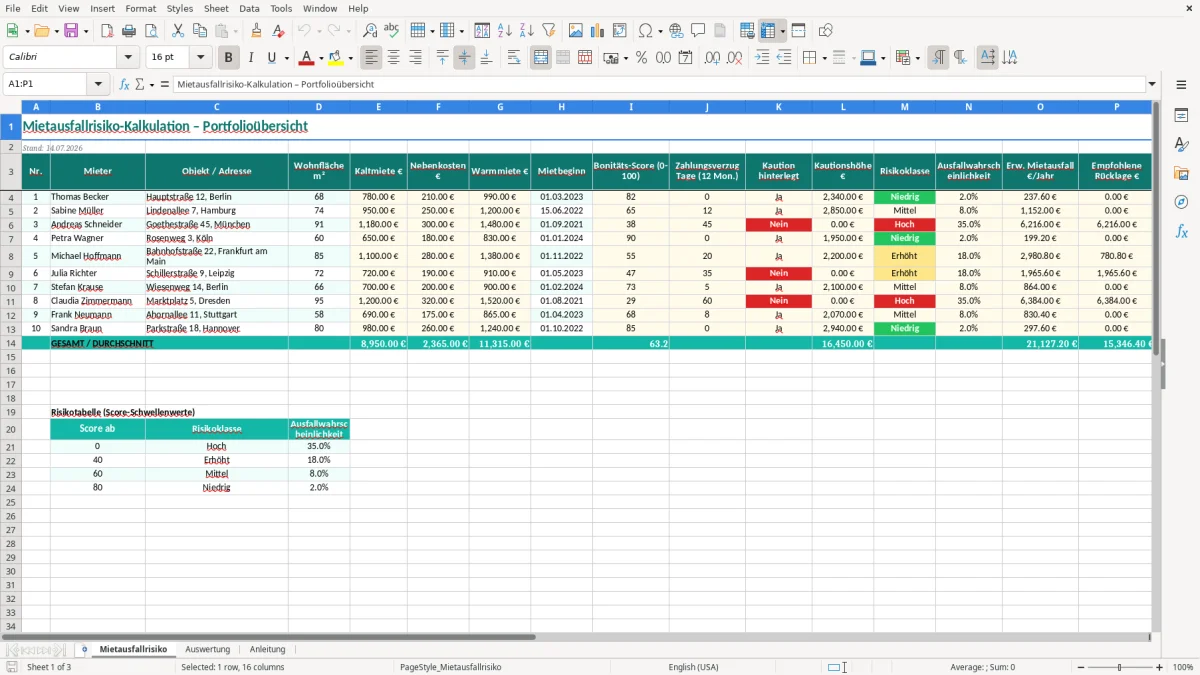Screen dimensions: 1200x675
Task: Click the 100% zoom level
Action: (1183, 667)
